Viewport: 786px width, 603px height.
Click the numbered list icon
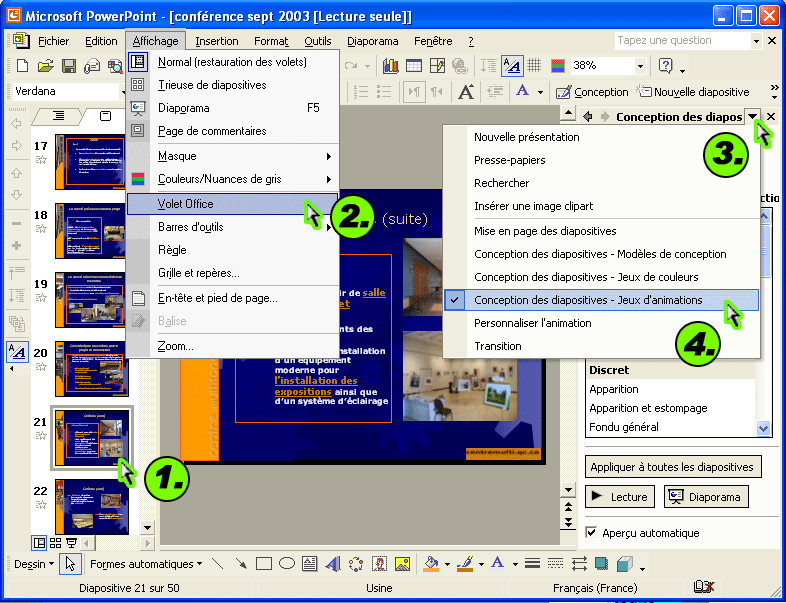(x=361, y=92)
